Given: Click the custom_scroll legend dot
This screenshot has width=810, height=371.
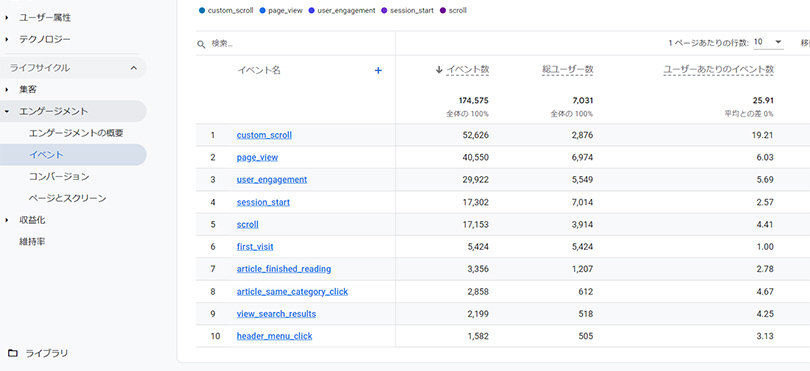Looking at the screenshot, I should click(x=202, y=10).
